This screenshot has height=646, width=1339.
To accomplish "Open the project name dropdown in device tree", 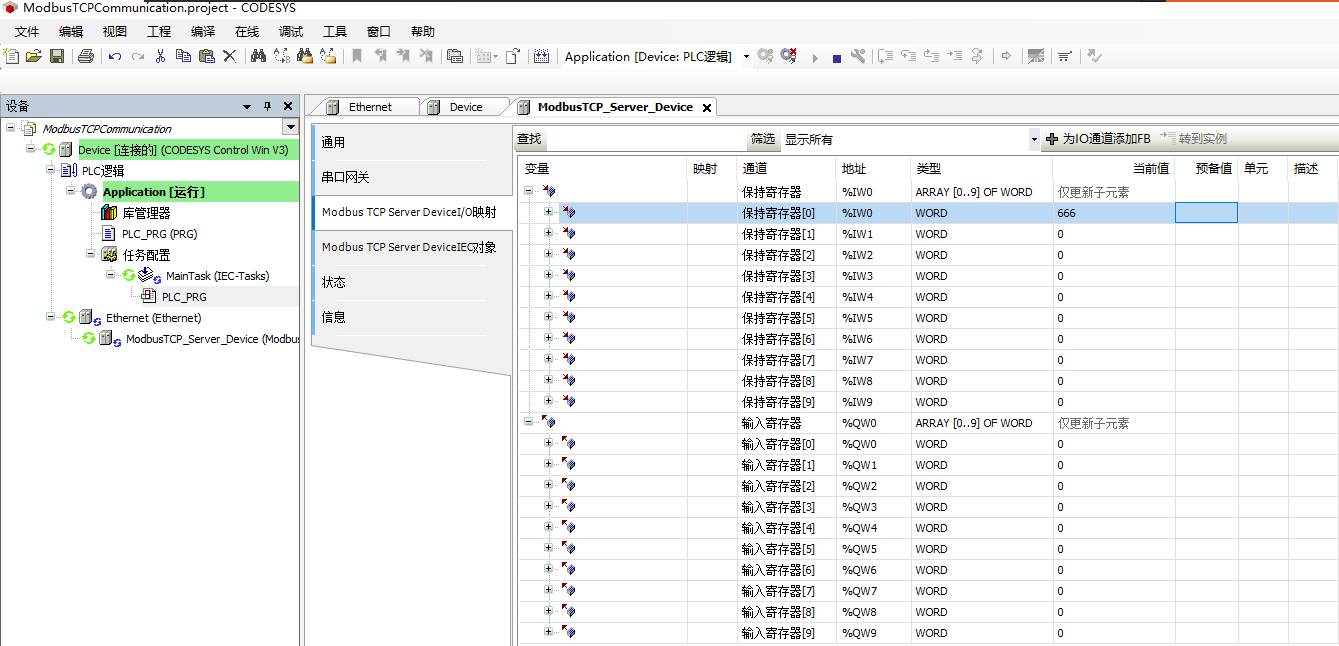I will pos(290,127).
